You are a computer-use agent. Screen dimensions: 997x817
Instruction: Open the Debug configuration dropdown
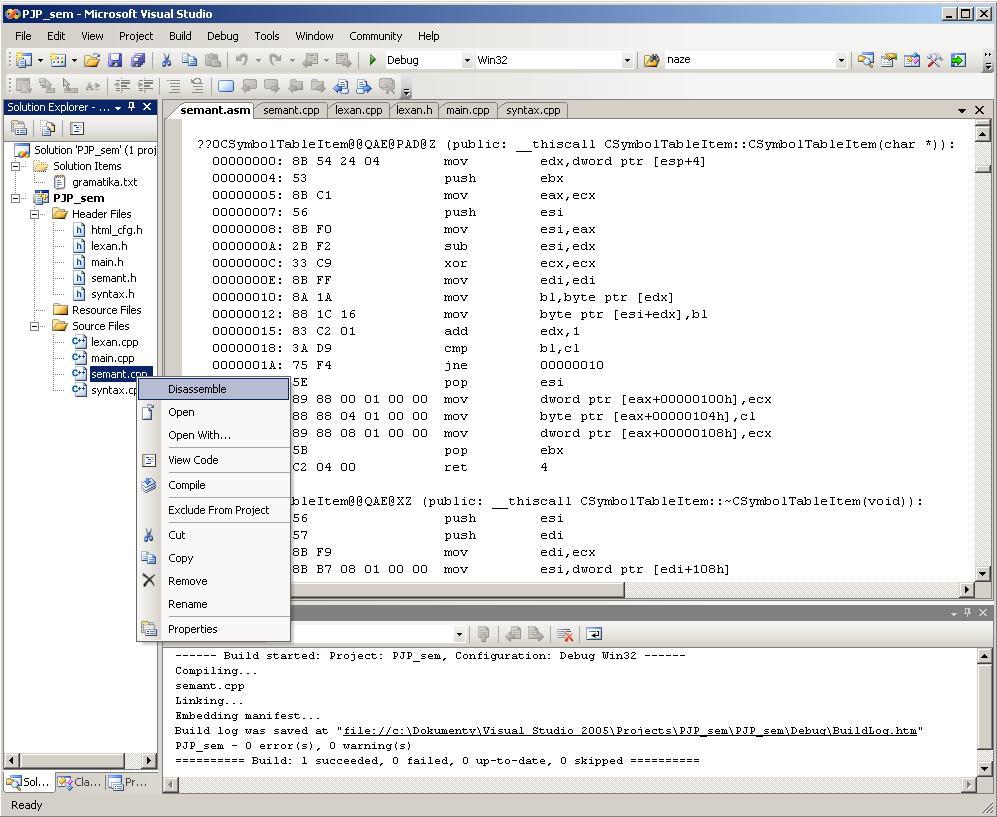pos(467,60)
